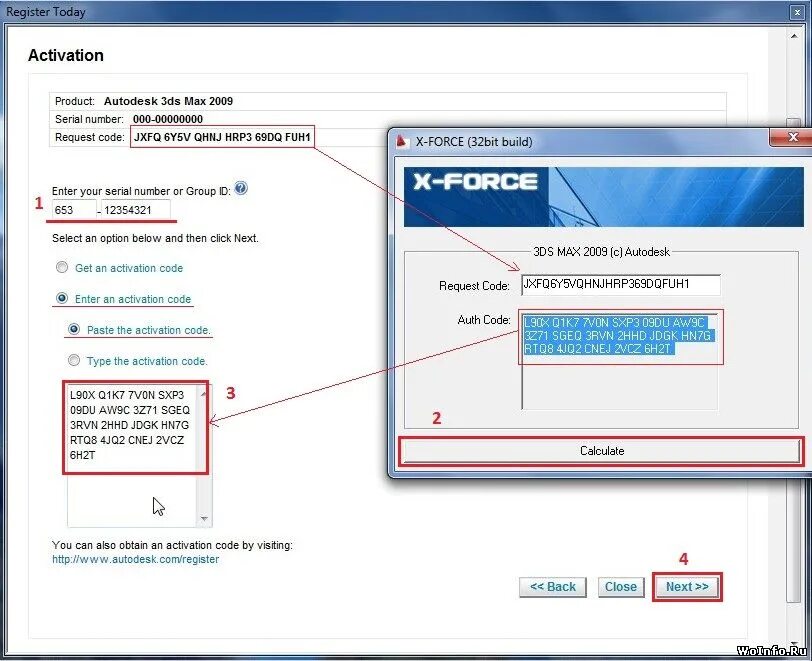Click the product name 'Autodesk 3ds Max 2009'
812x661 pixels.
[168, 101]
